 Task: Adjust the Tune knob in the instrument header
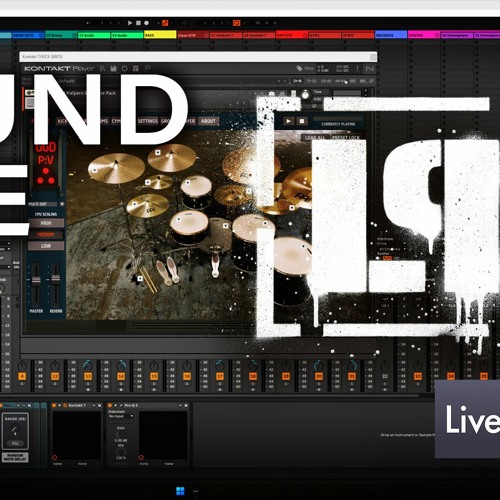tap(305, 95)
